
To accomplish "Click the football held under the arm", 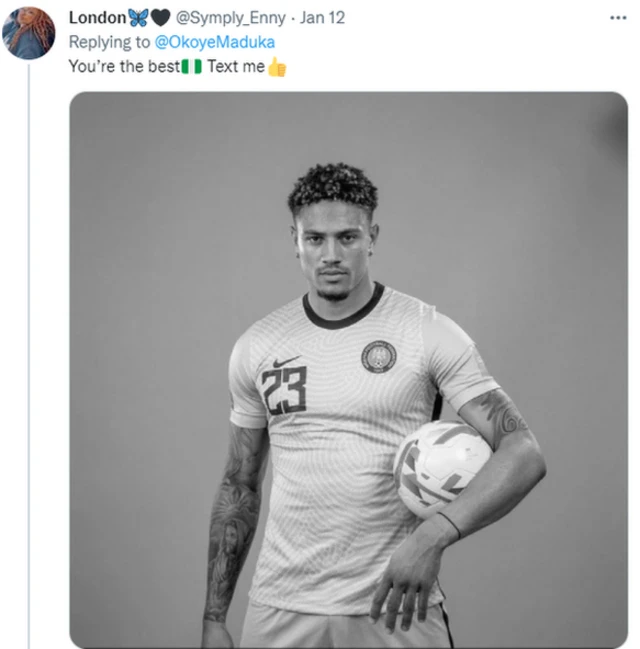I will click(440, 468).
